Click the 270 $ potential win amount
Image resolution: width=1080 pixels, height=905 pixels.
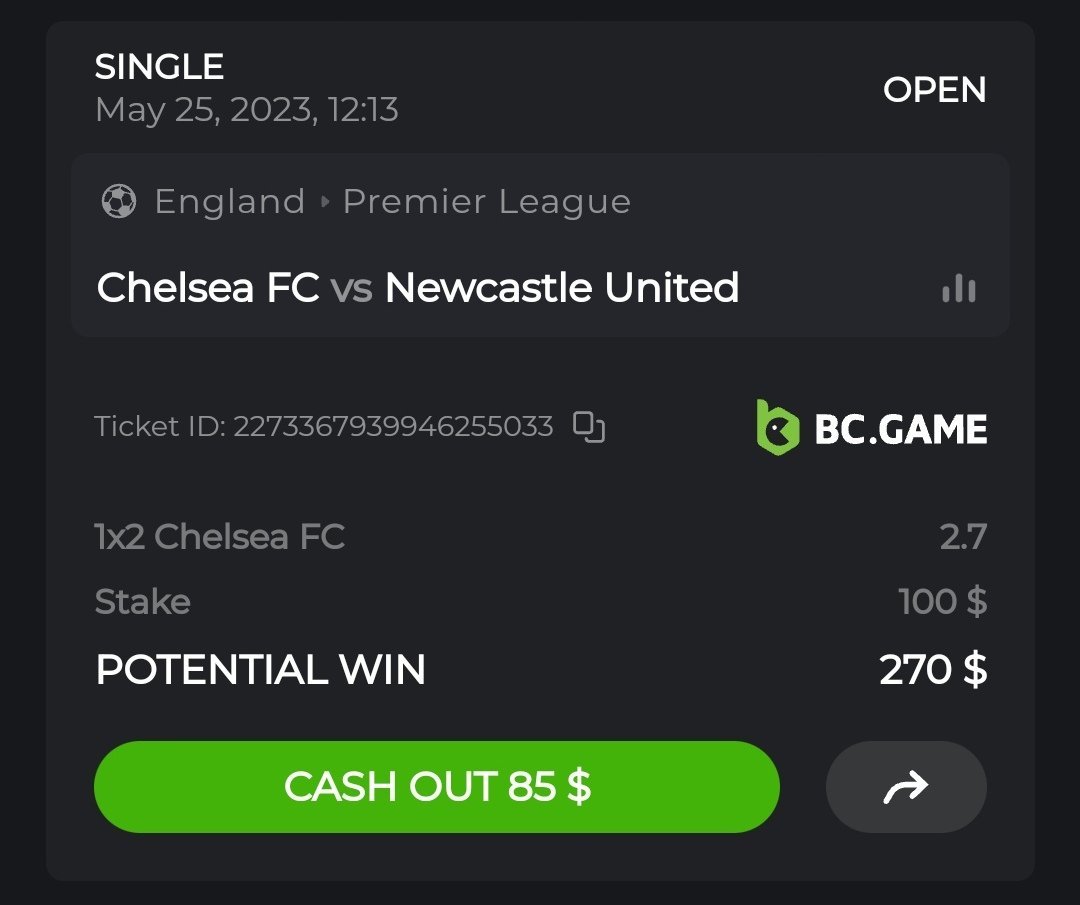[933, 669]
